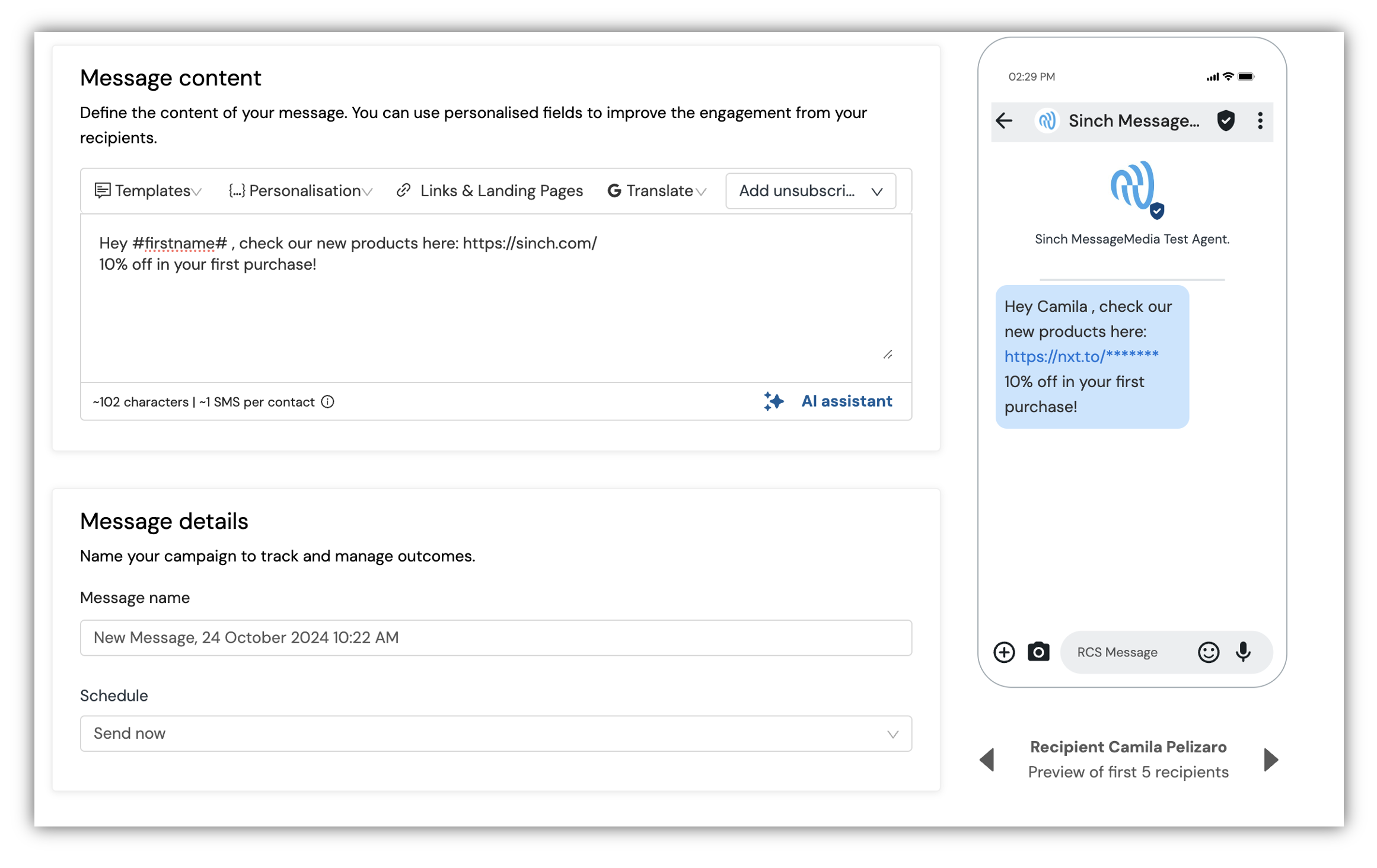The height and width of the screenshot is (868, 1377).
Task: Click the small Sinch logo in preview header
Action: click(x=1047, y=121)
